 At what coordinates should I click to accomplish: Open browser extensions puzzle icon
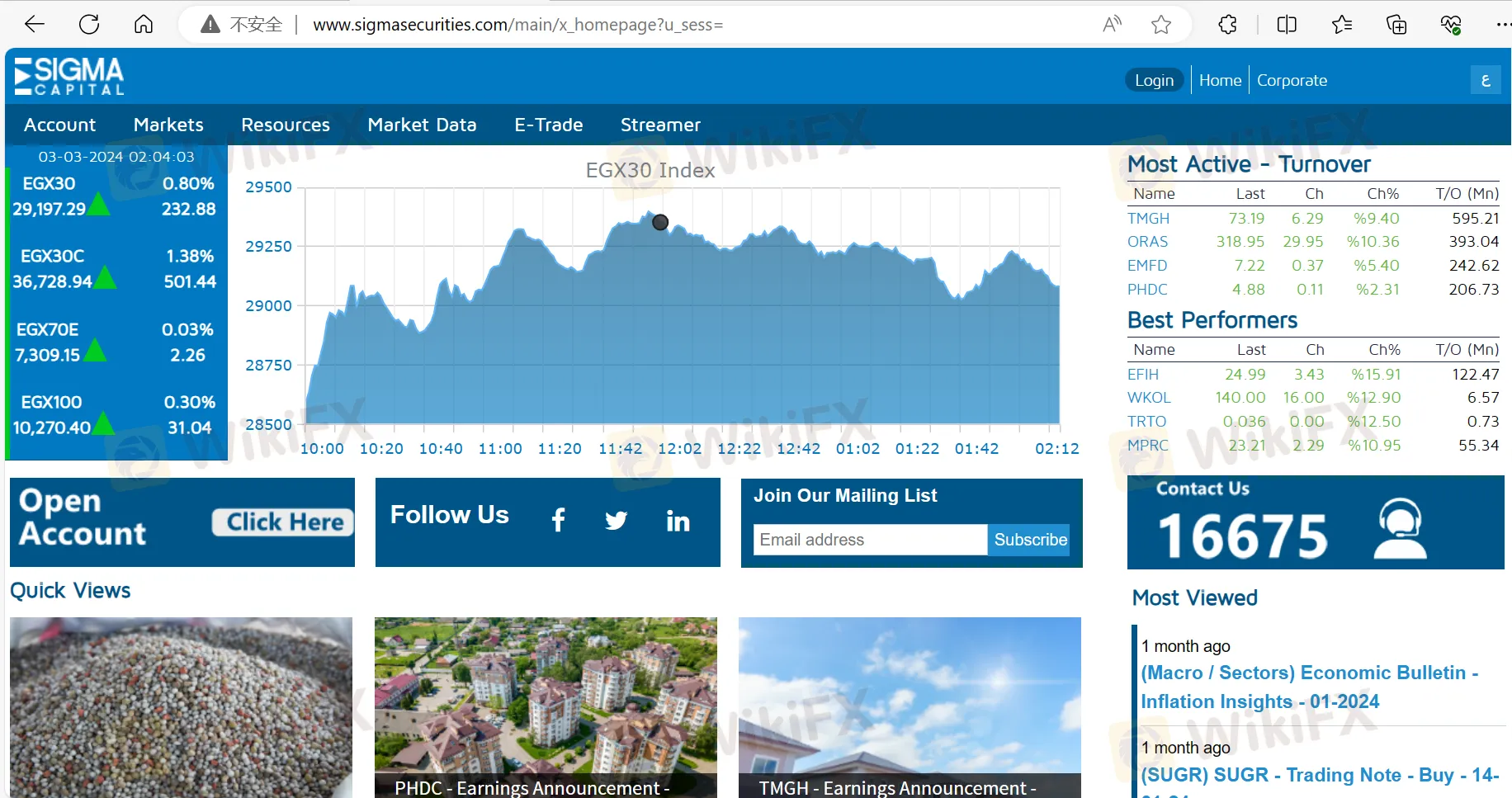click(1227, 25)
